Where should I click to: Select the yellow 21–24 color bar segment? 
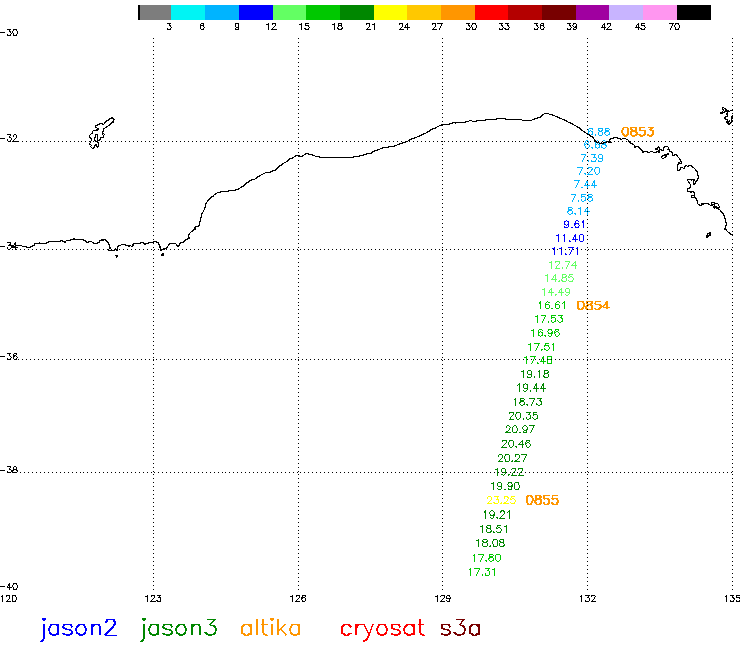pos(390,13)
